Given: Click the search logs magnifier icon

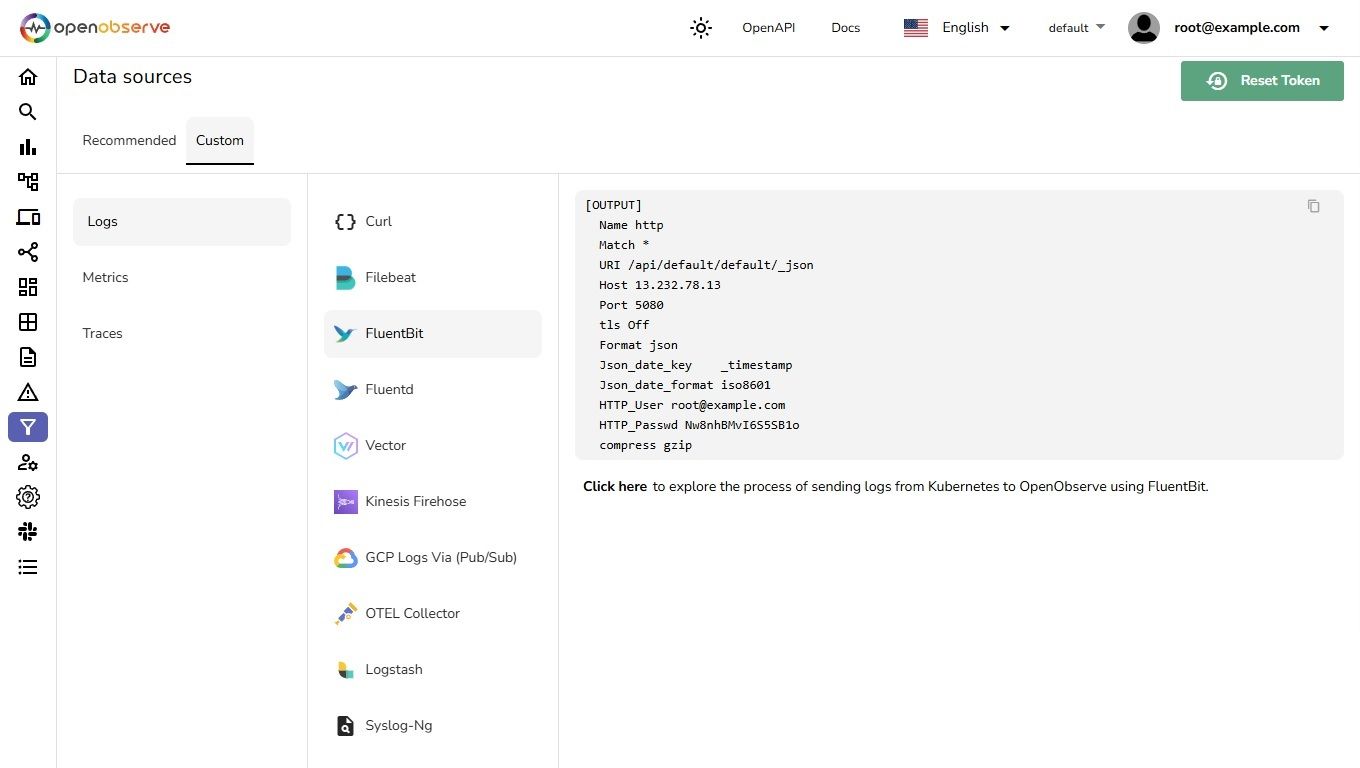Looking at the screenshot, I should [x=28, y=112].
